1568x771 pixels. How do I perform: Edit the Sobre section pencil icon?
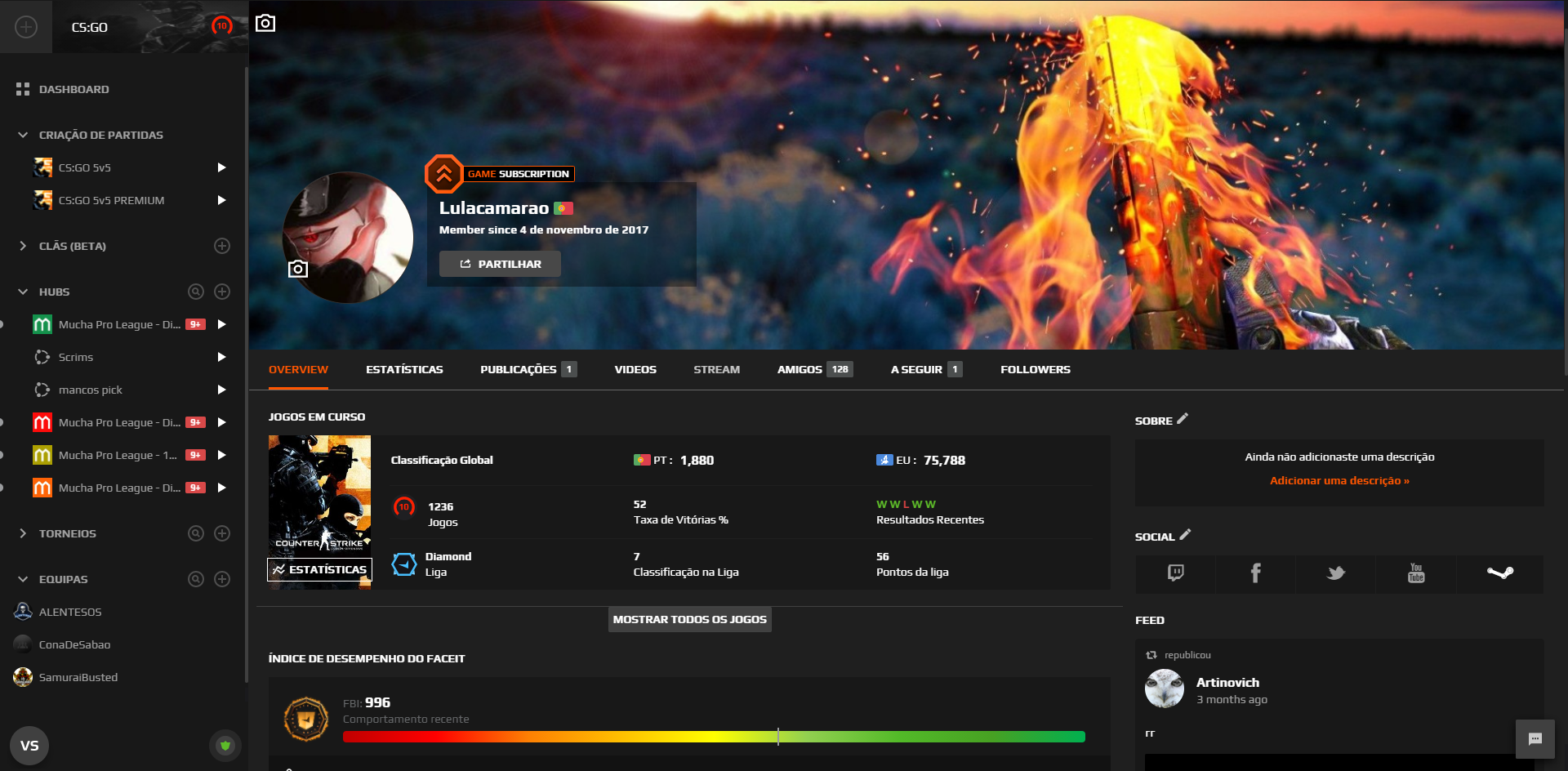click(1183, 419)
